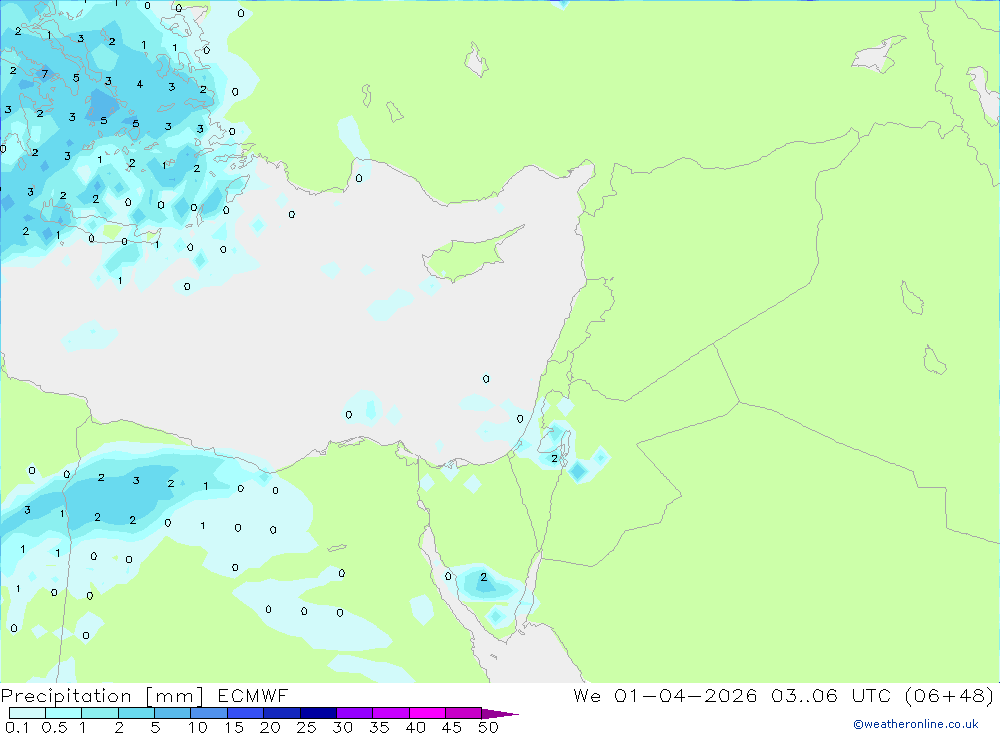Click the '03..06 UTC' time text
The width and height of the screenshot is (1000, 733).
point(831,695)
